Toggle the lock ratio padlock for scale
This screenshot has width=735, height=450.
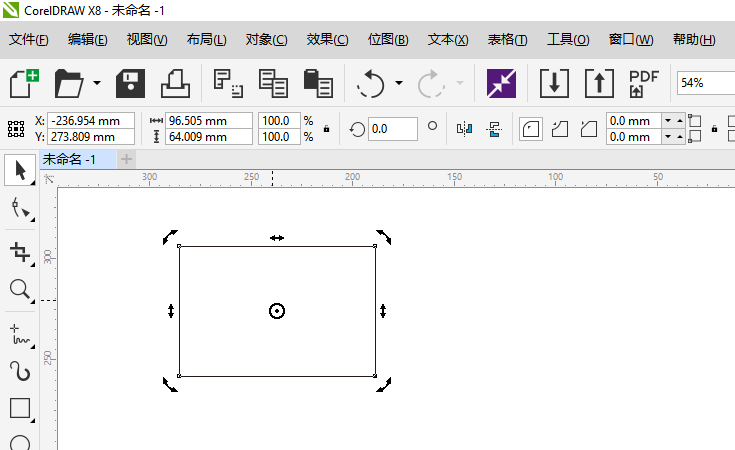[327, 129]
